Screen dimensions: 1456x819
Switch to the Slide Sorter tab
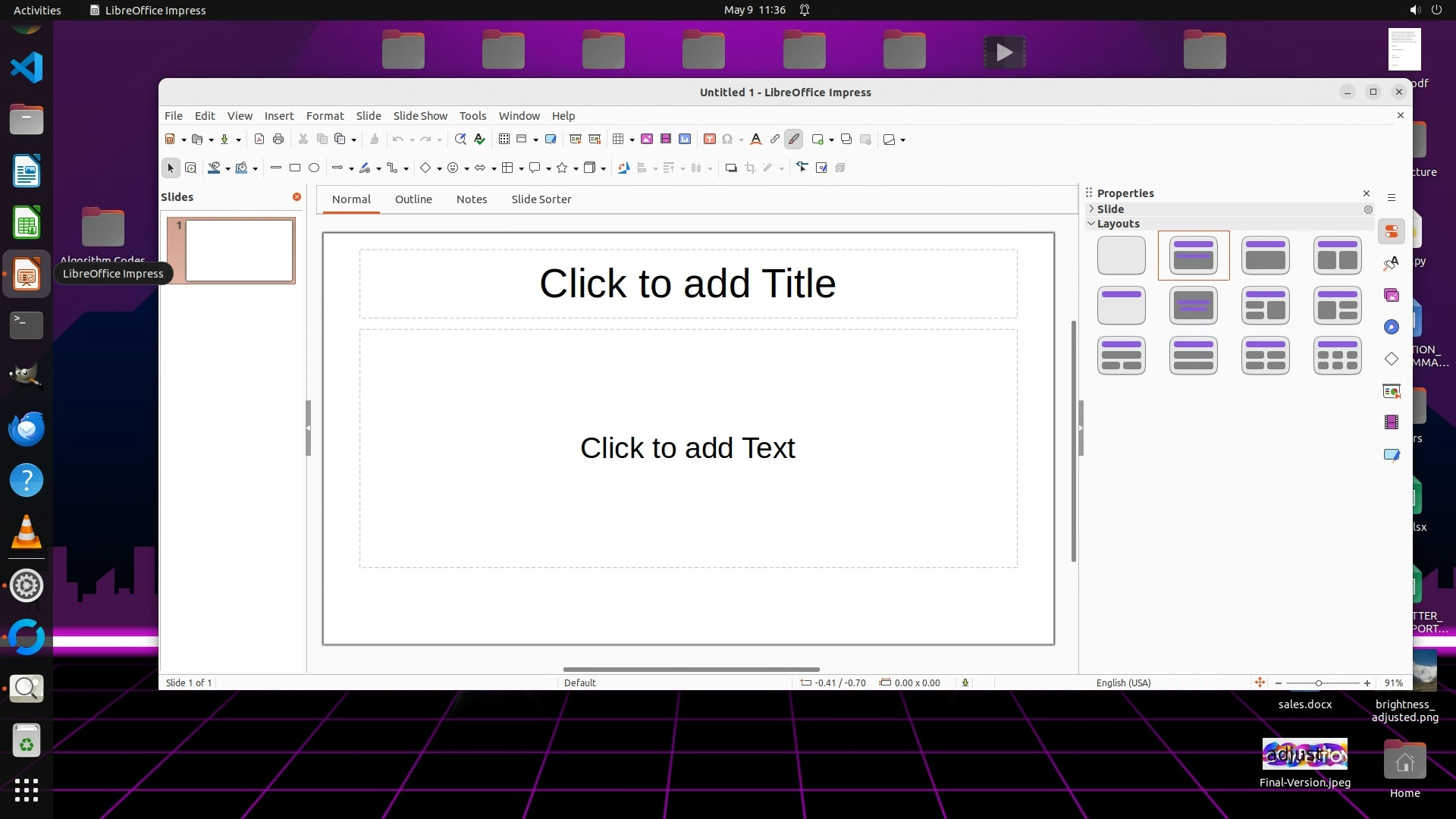[x=541, y=199]
